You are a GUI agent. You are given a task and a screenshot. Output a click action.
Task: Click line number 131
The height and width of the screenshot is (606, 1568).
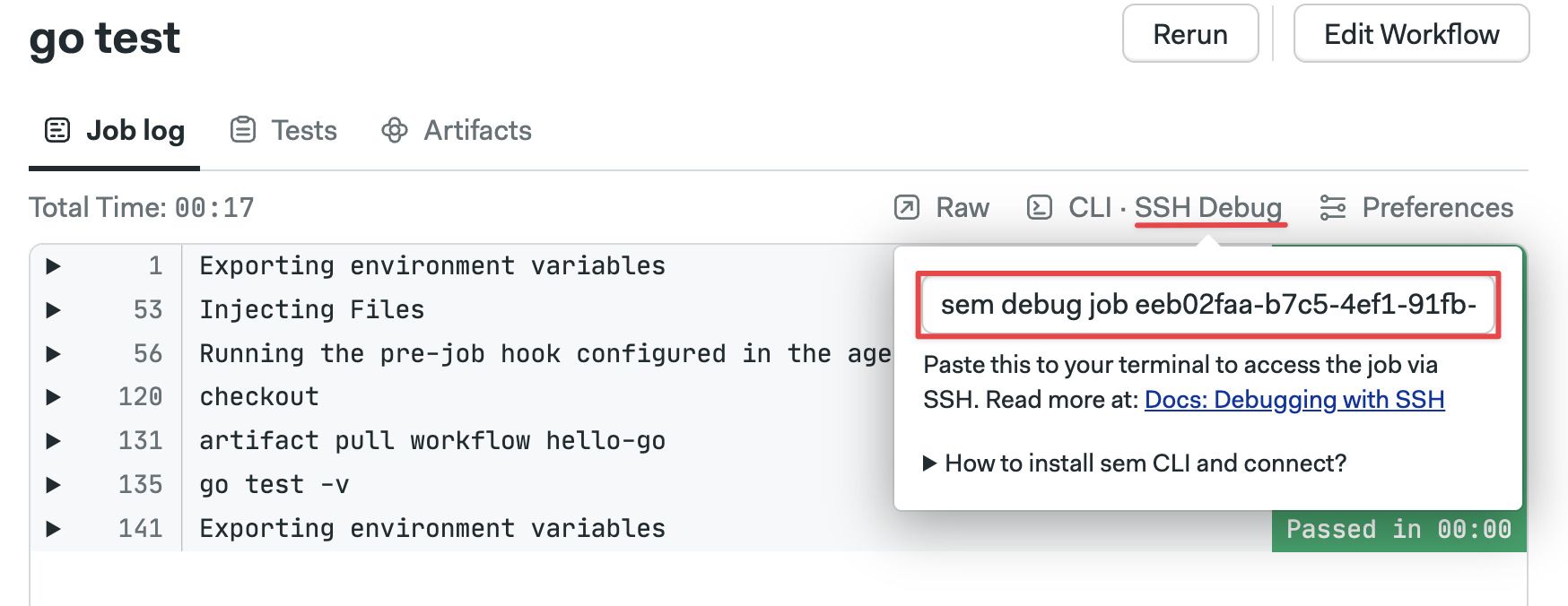[141, 441]
